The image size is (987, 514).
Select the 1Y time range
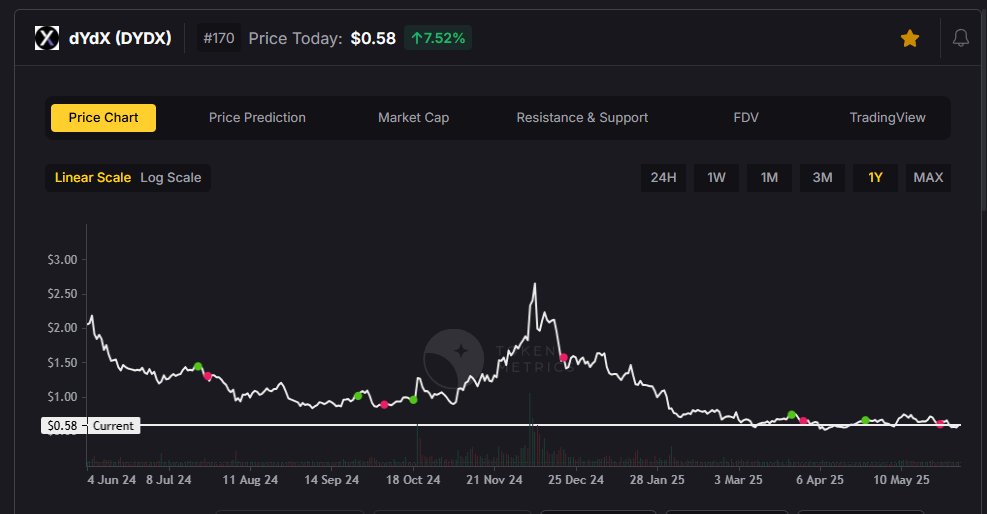[x=875, y=177]
